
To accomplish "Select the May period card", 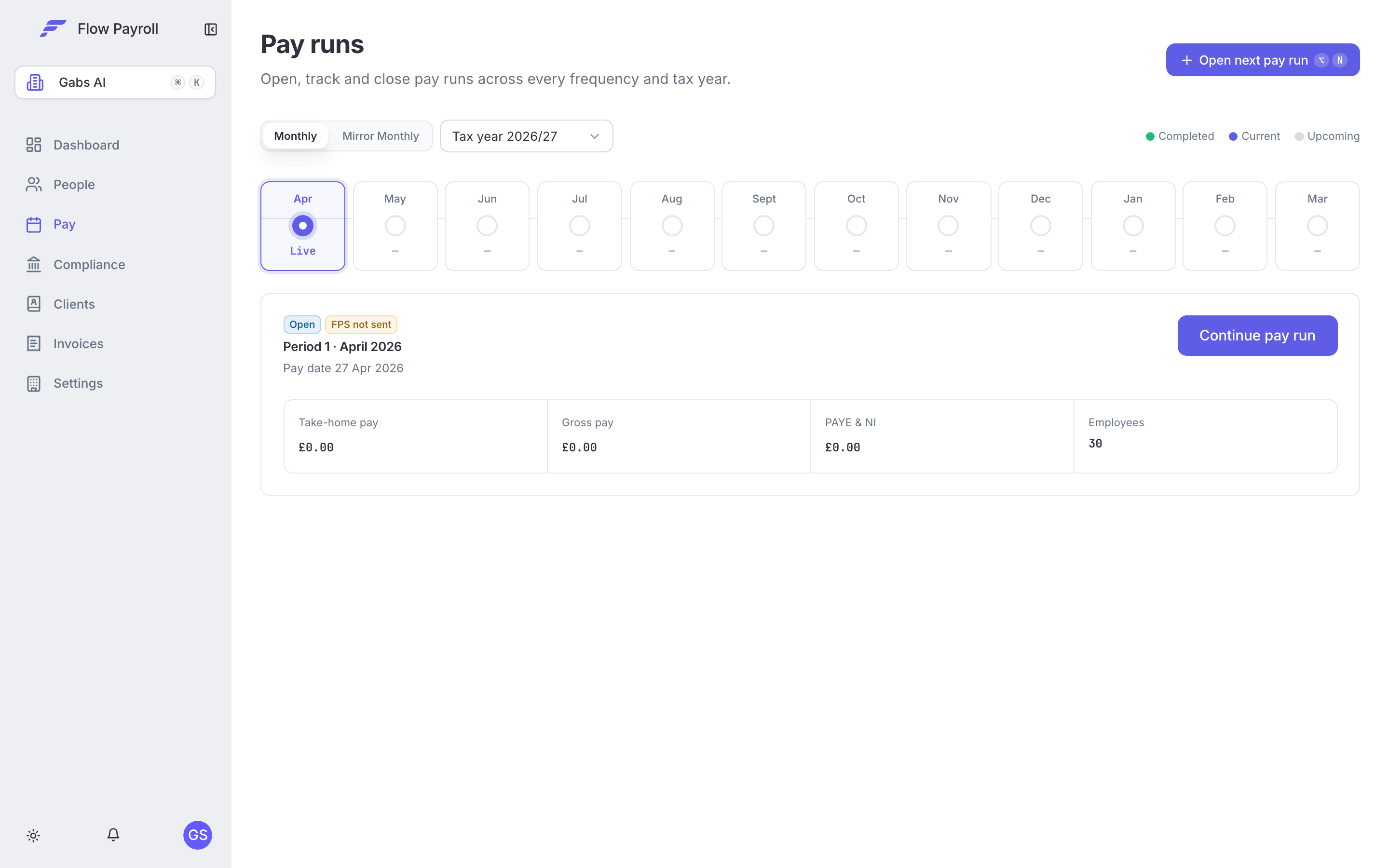I will coord(395,226).
